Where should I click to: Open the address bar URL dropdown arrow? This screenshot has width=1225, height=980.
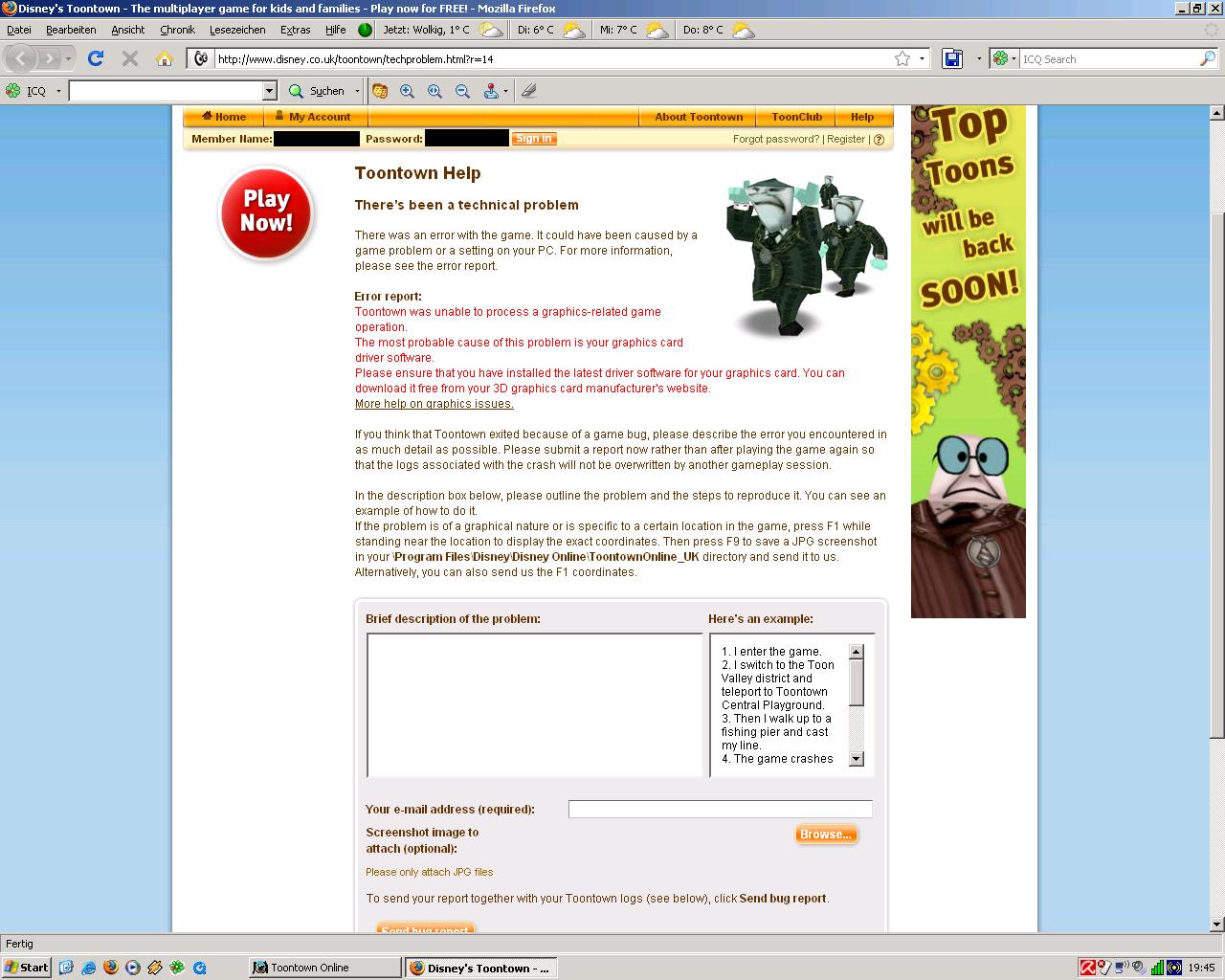923,59
